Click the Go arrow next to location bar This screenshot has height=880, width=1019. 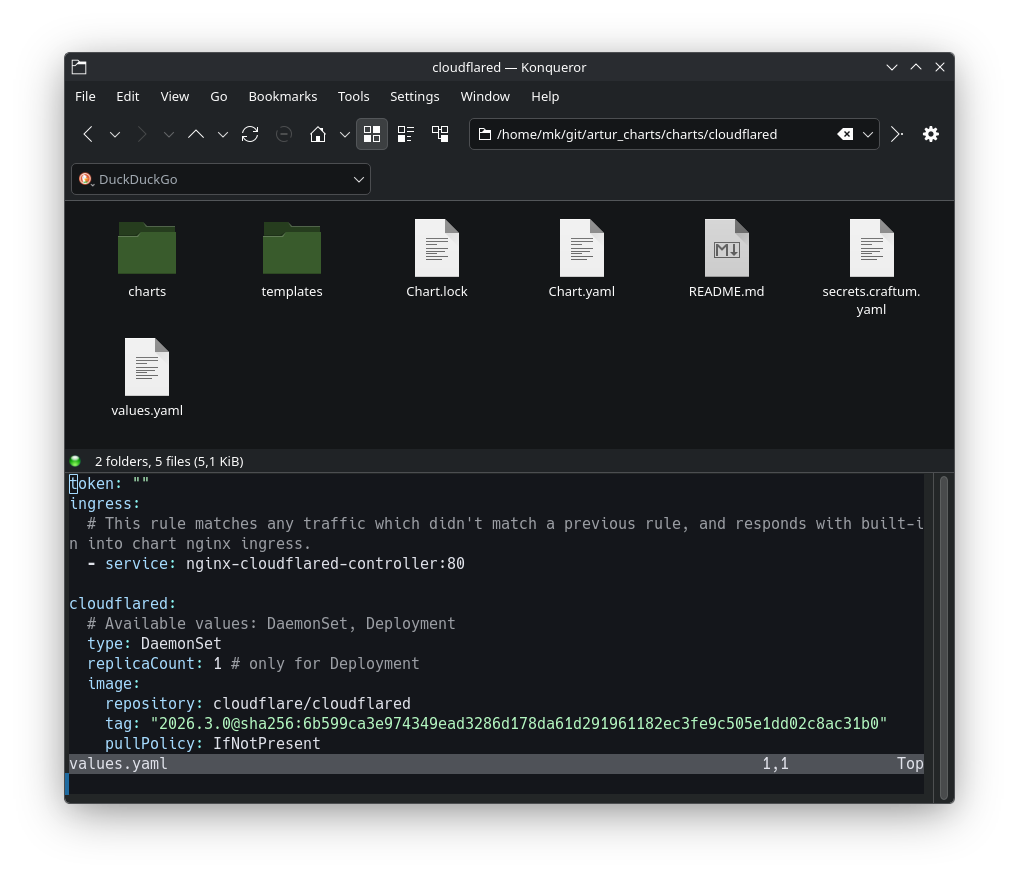897,135
